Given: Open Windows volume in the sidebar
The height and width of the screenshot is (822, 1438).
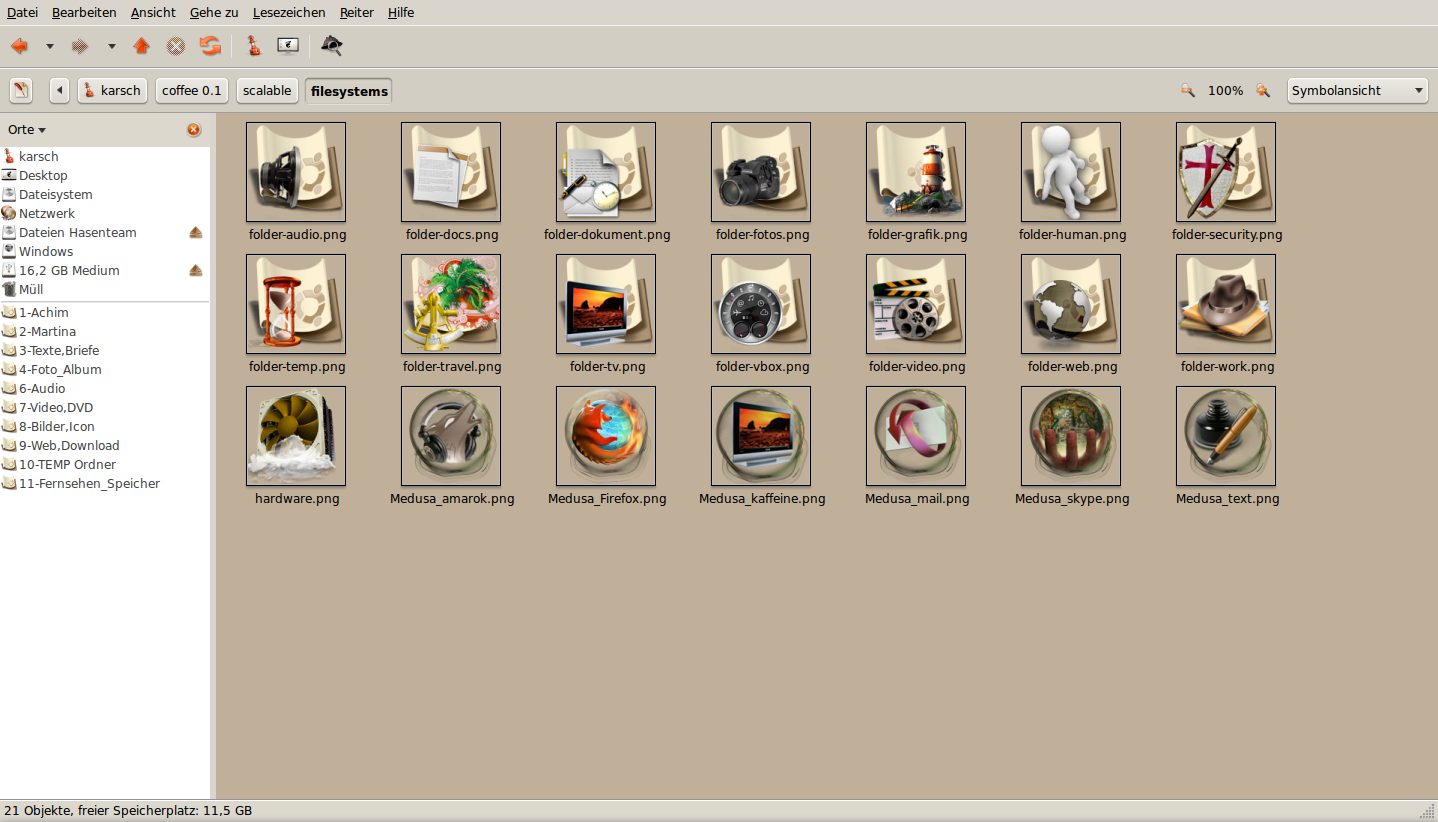Looking at the screenshot, I should (x=105, y=251).
